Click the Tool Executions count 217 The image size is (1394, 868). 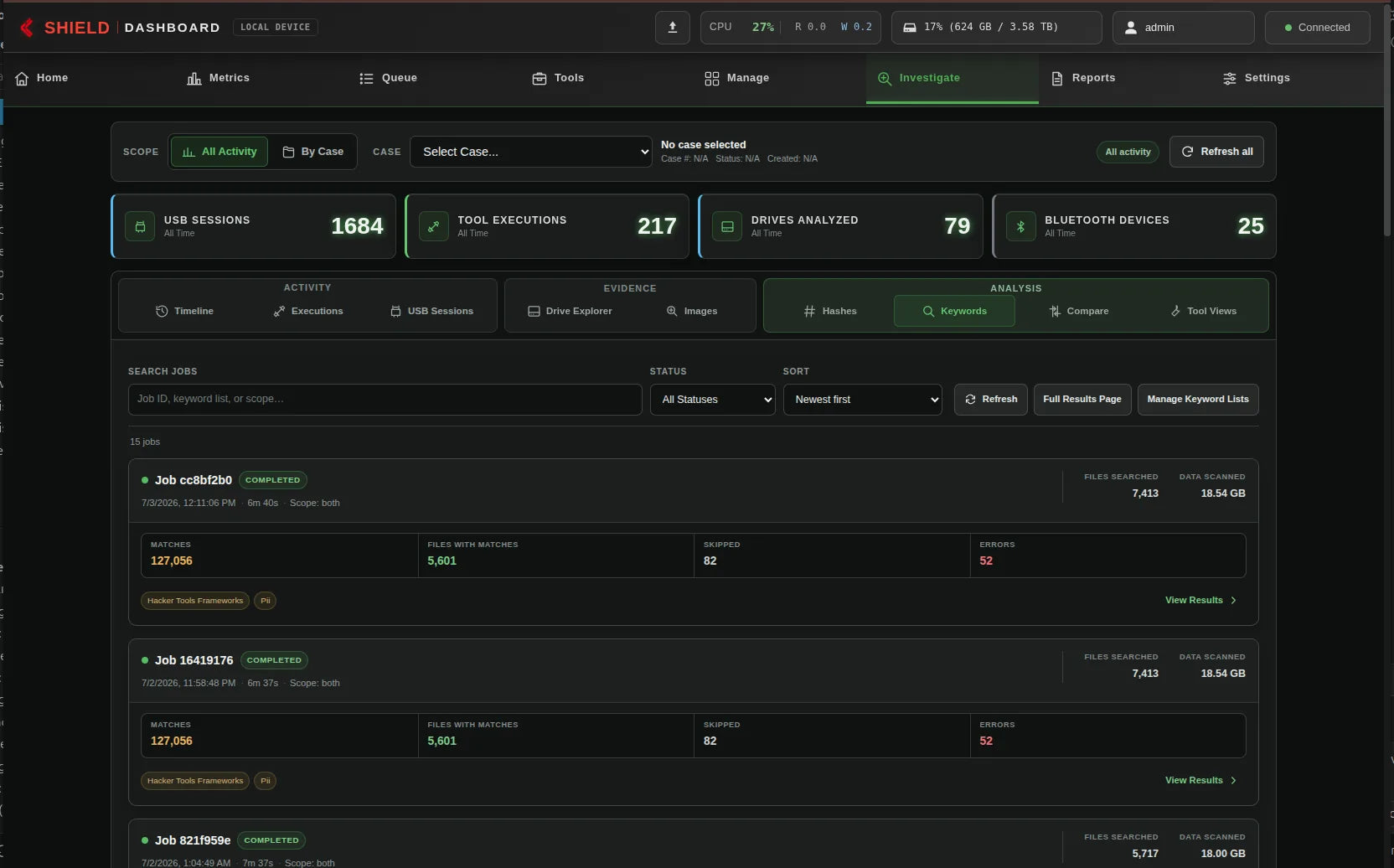point(657,226)
